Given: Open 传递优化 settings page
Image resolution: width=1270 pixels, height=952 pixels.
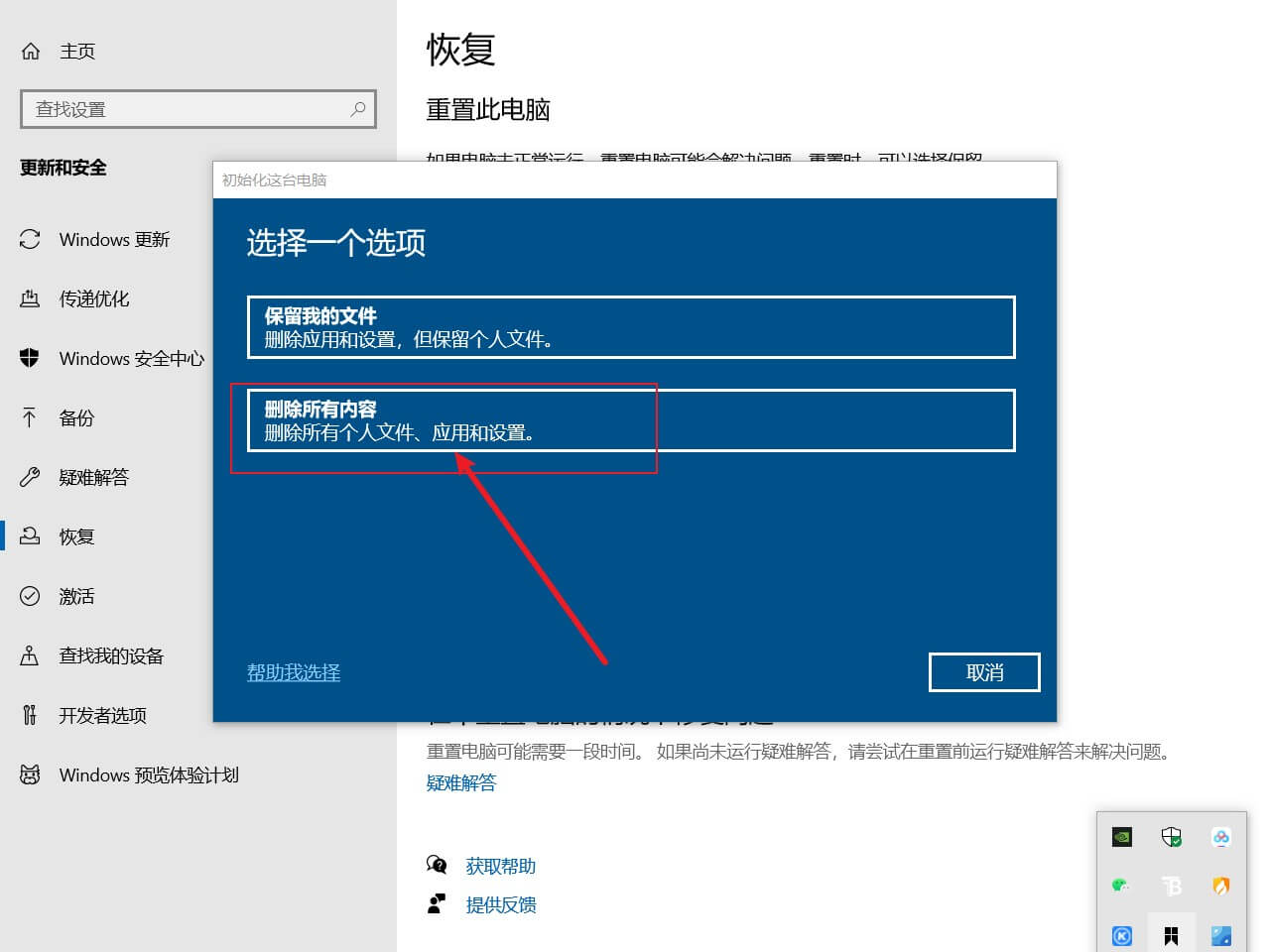Looking at the screenshot, I should pos(94,298).
